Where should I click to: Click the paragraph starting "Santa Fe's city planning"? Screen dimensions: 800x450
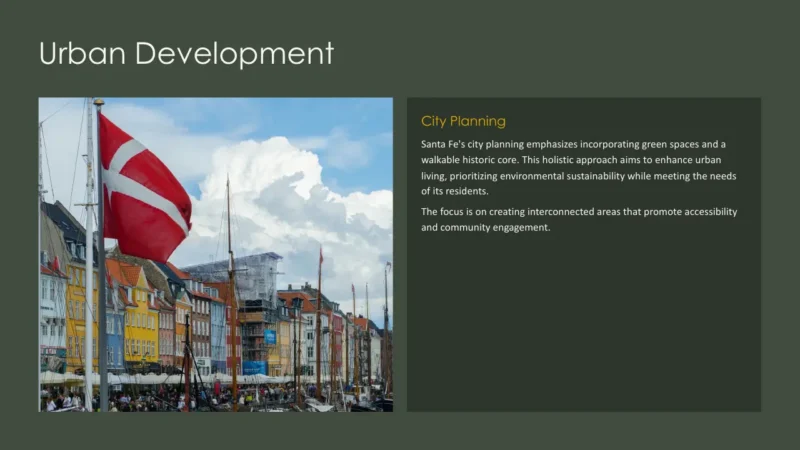click(579, 168)
